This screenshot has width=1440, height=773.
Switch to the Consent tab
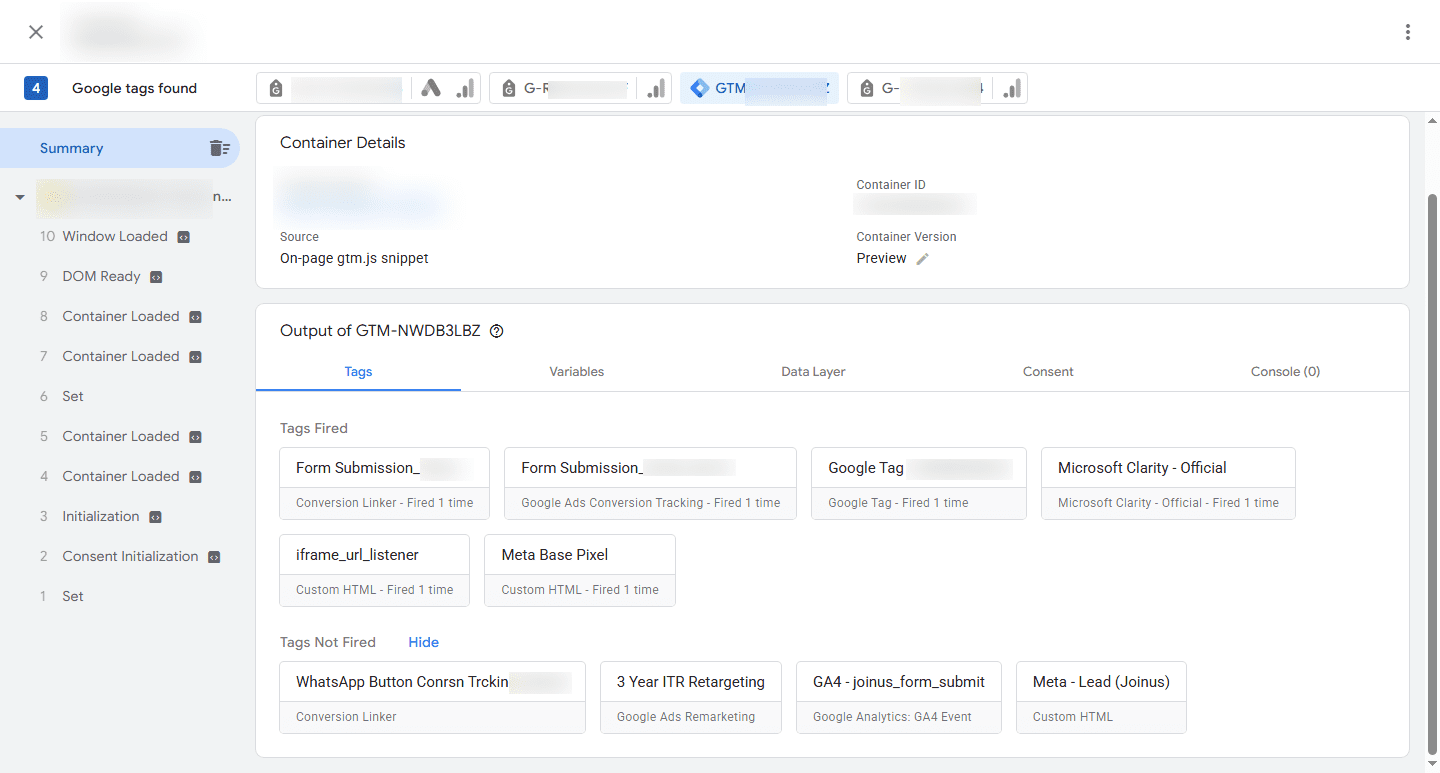click(1047, 371)
